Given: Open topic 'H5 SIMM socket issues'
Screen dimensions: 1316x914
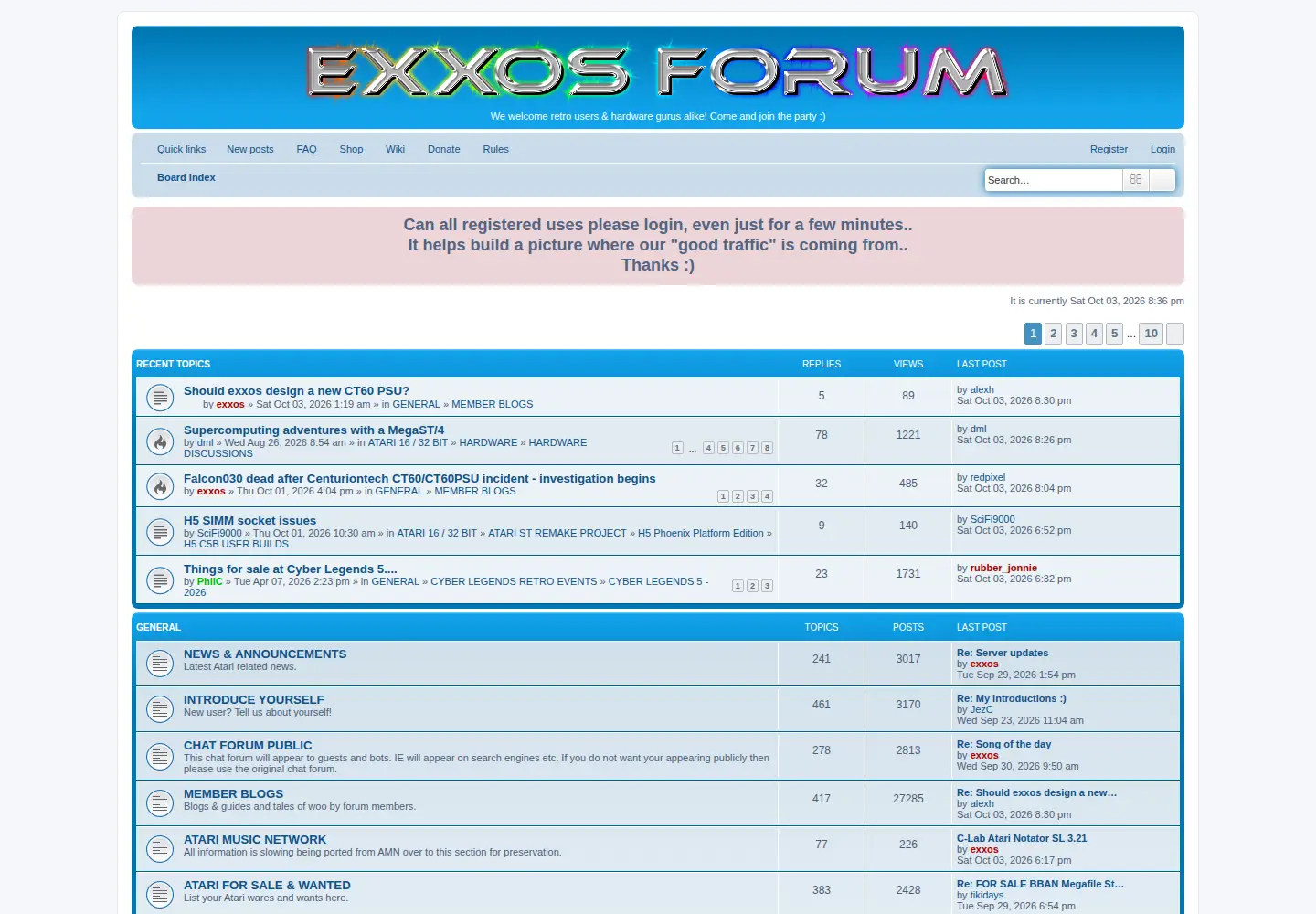Looking at the screenshot, I should (249, 520).
